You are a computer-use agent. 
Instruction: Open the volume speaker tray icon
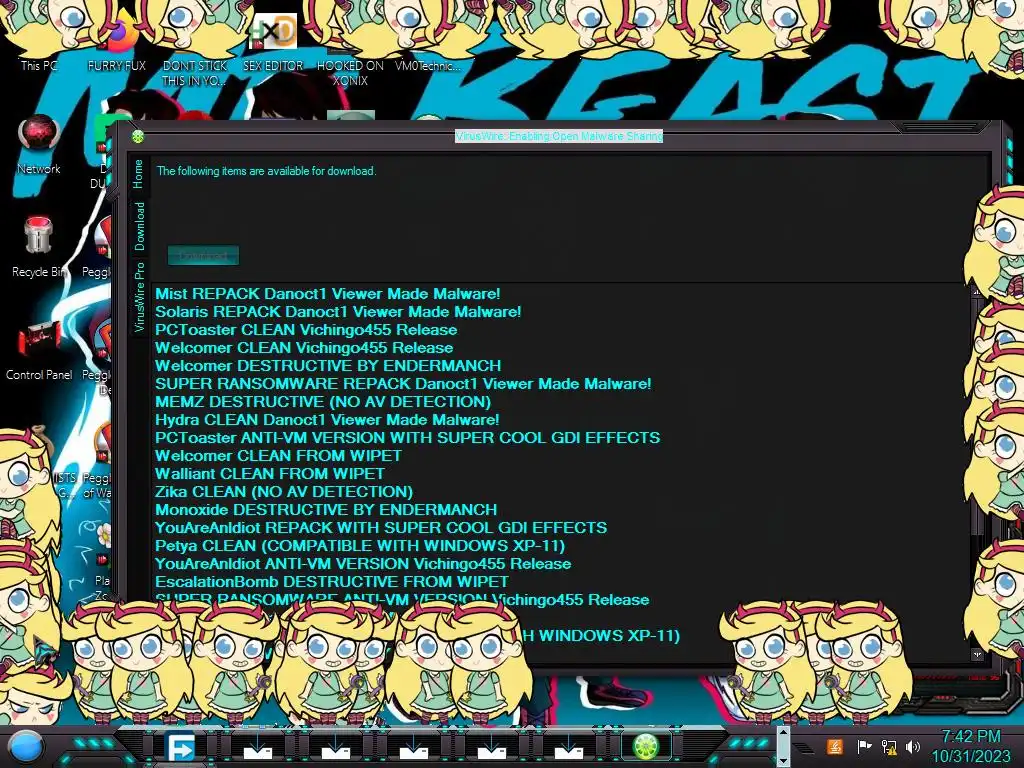[x=913, y=746]
